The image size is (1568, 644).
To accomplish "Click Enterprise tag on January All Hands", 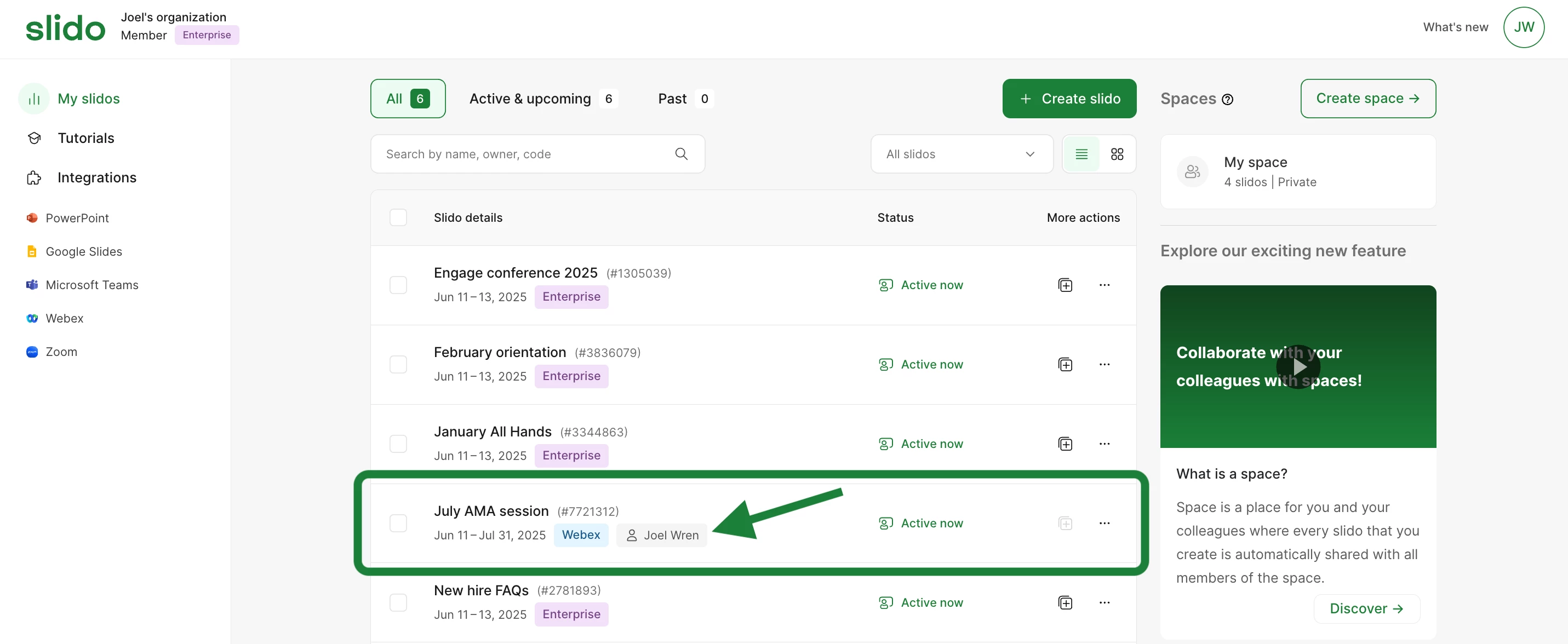I will (571, 455).
